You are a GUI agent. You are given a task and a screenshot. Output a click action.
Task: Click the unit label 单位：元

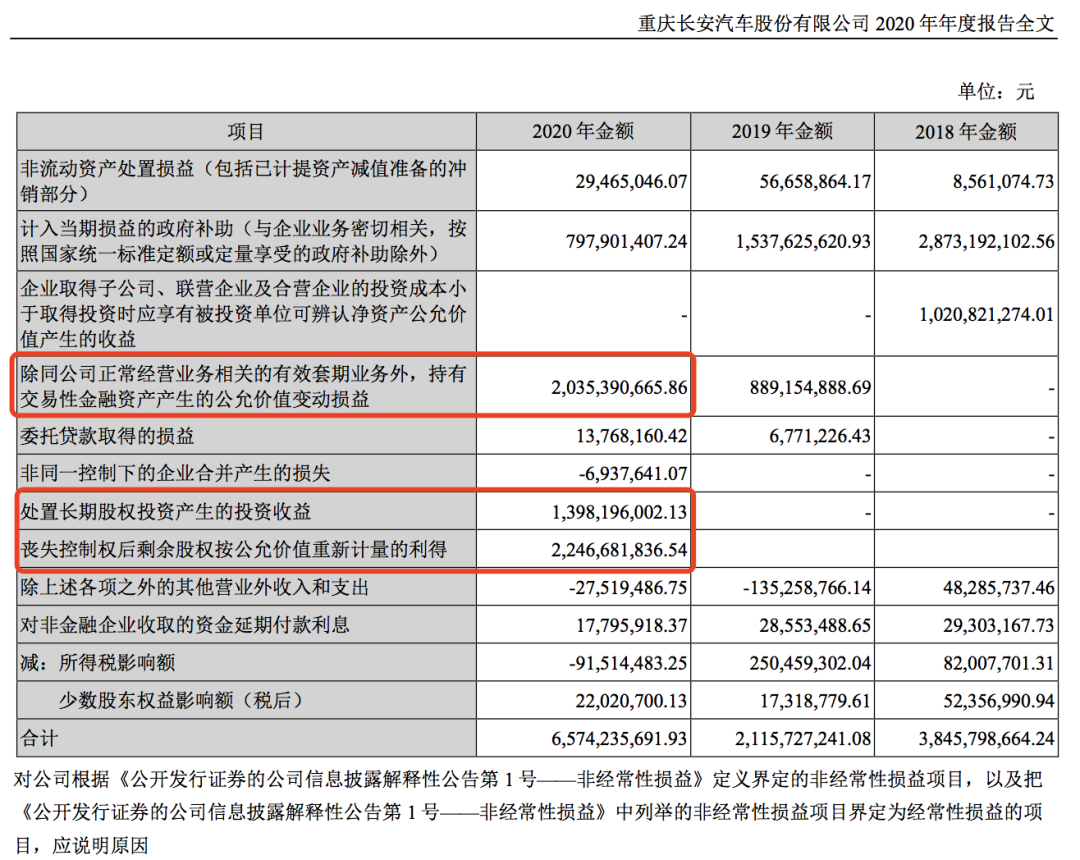coord(996,91)
